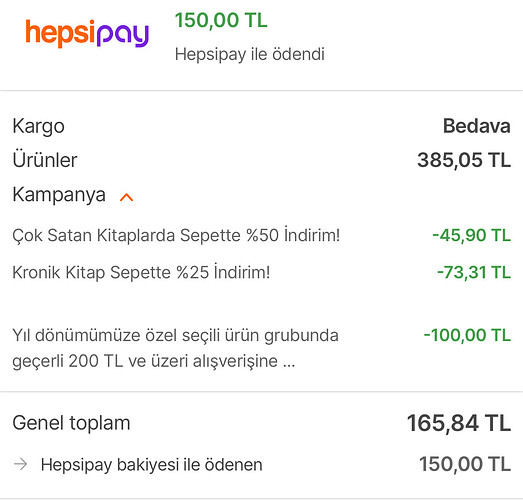The height and width of the screenshot is (500, 523).
Task: Select the 385,05 TL products total
Action: (464, 160)
